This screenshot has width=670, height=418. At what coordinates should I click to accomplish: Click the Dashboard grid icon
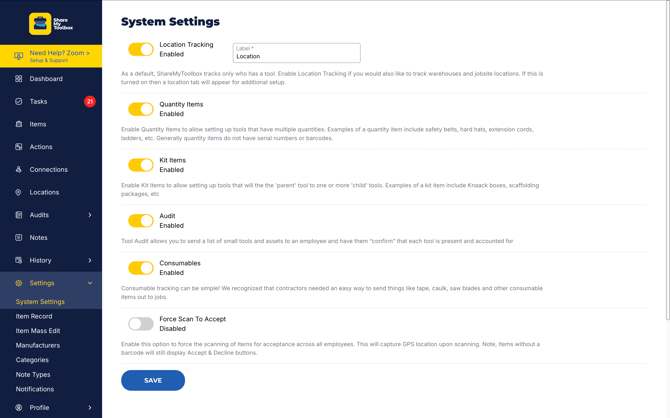(18, 79)
